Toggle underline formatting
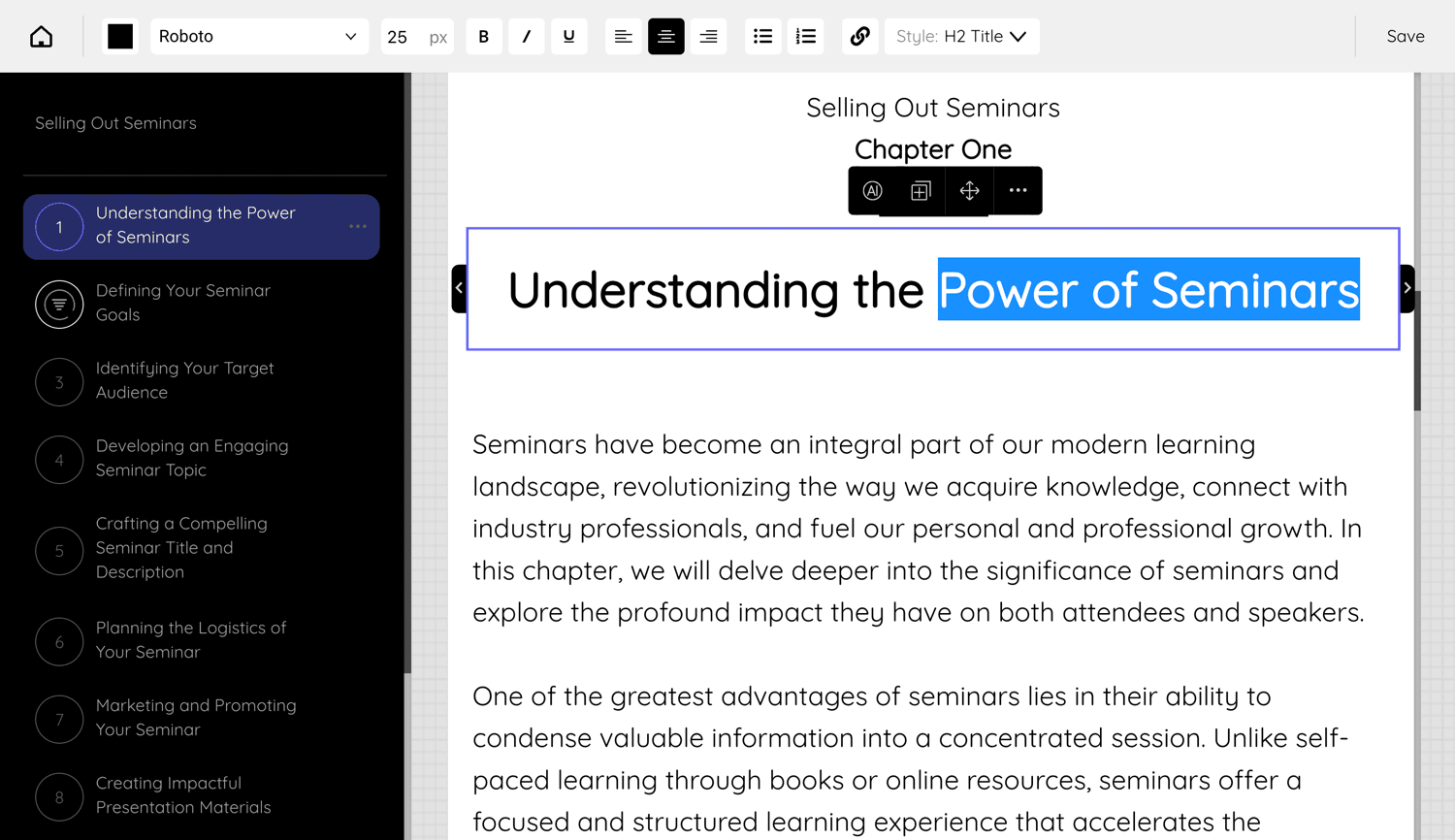The width and height of the screenshot is (1455, 840). click(569, 37)
